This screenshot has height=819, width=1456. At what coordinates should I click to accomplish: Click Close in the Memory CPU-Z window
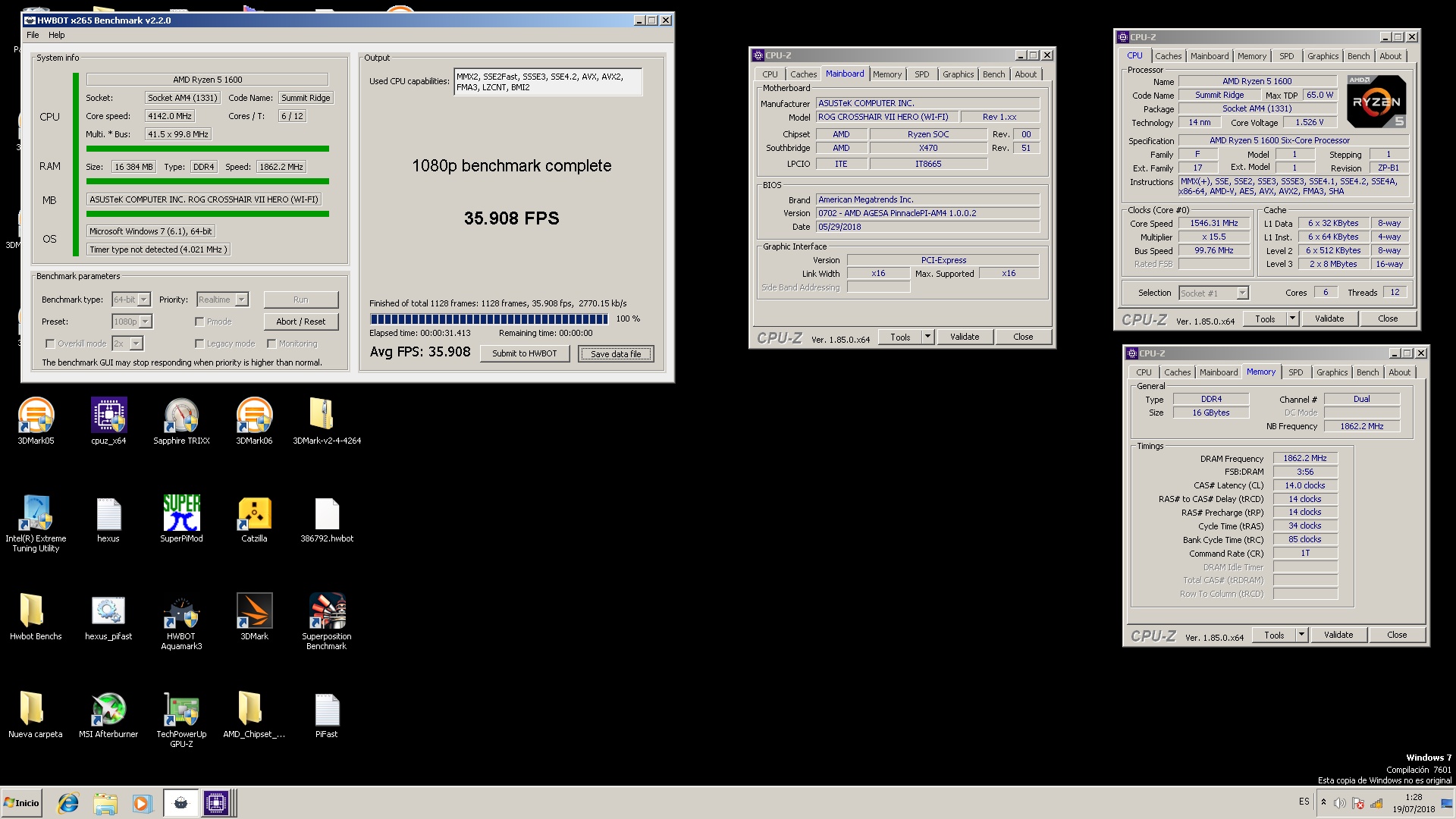[x=1396, y=635]
